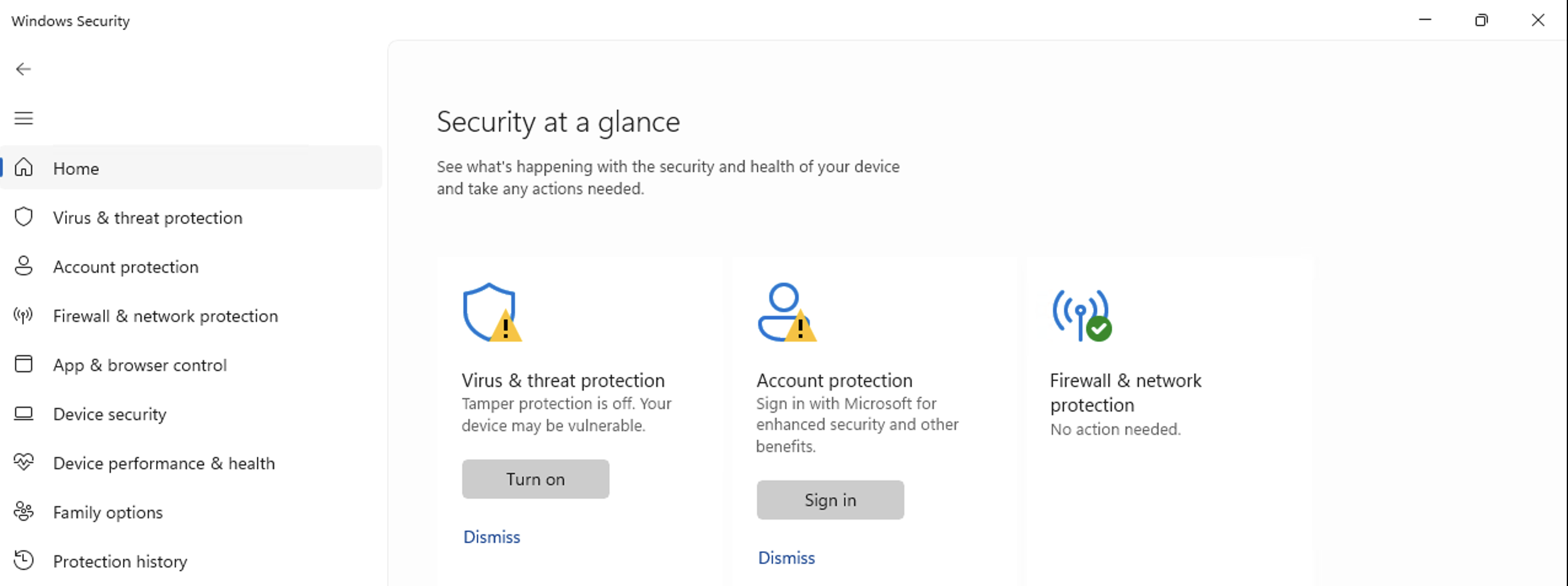Click the Family options people icon
The width and height of the screenshot is (1568, 586).
pos(23,512)
